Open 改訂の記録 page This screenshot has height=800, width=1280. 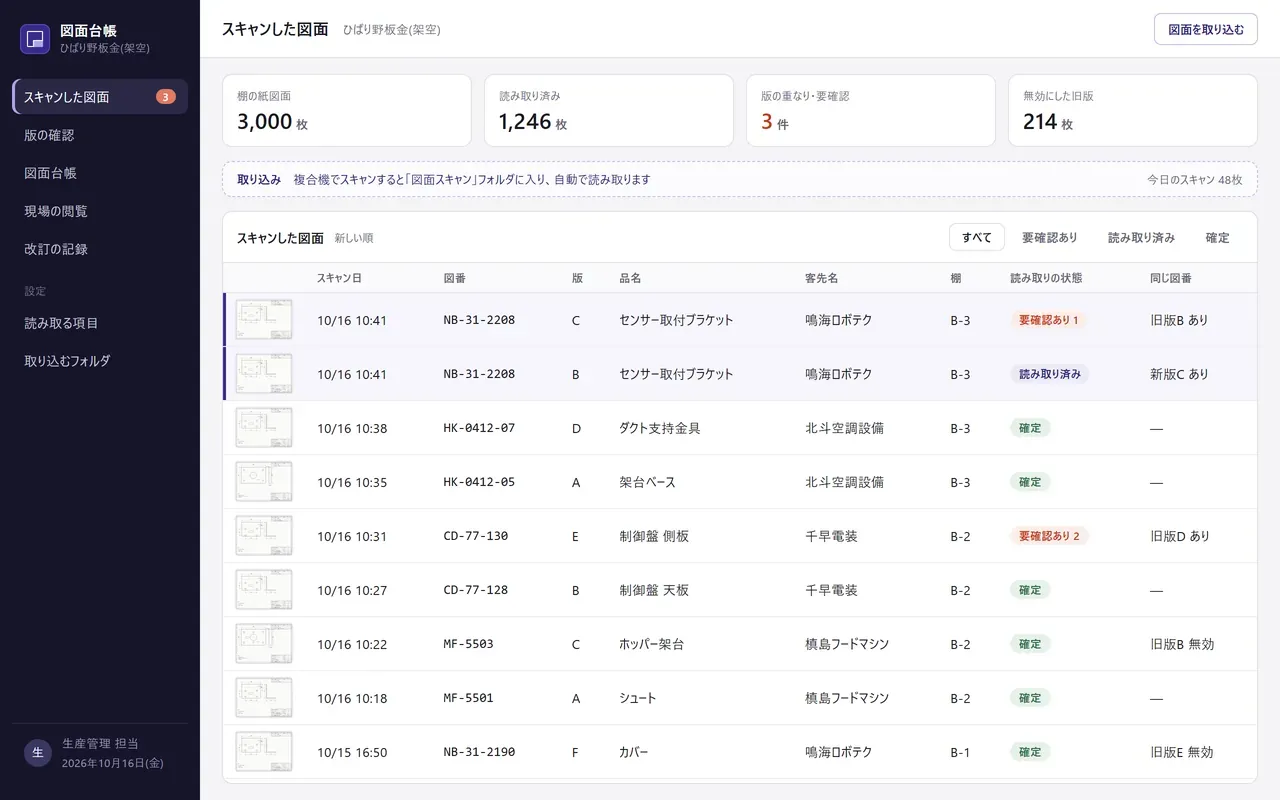100,249
